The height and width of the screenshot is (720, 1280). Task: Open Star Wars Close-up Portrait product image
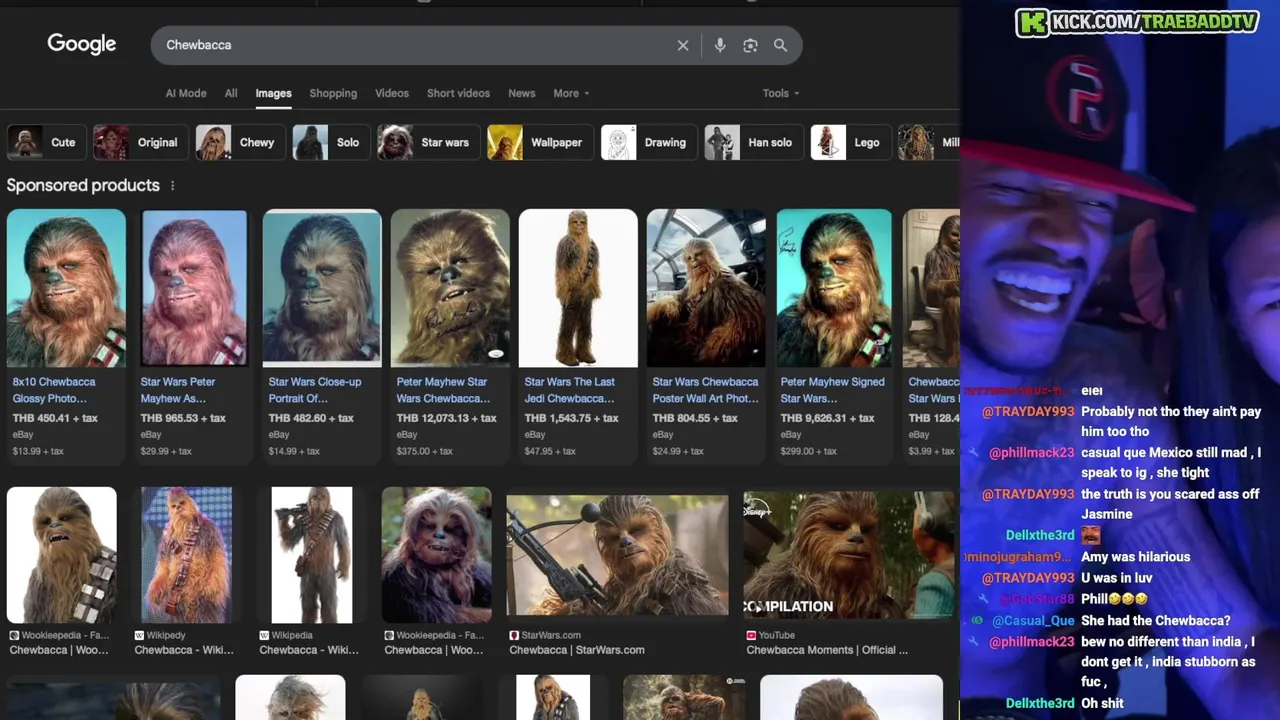click(x=322, y=288)
